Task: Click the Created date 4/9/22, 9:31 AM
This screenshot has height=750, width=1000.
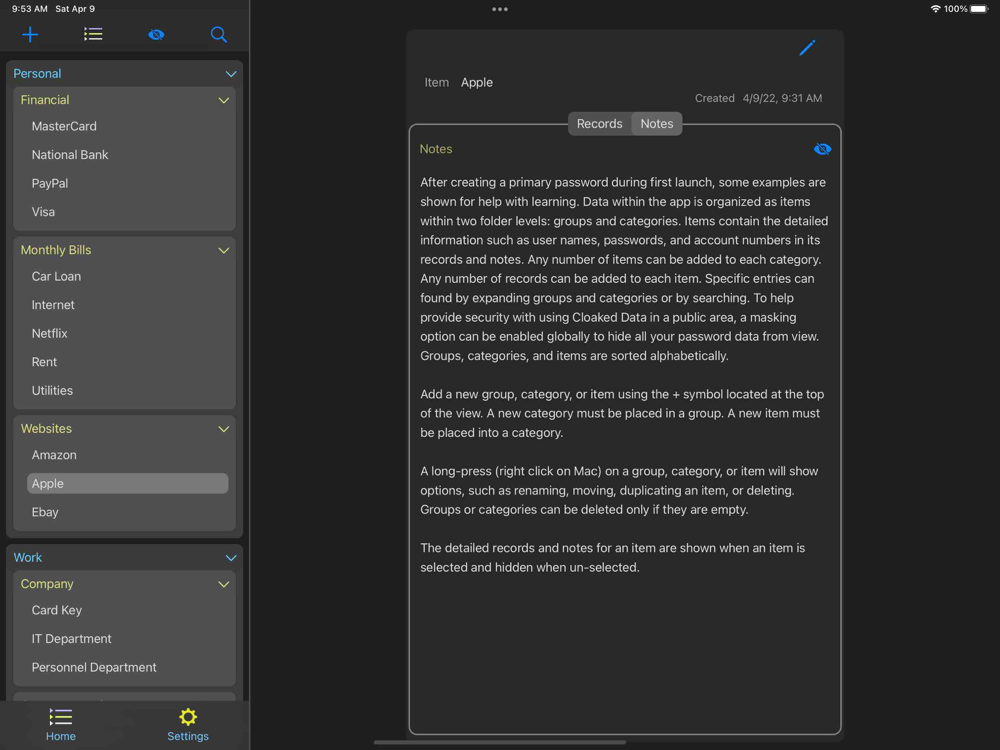Action: tap(782, 98)
